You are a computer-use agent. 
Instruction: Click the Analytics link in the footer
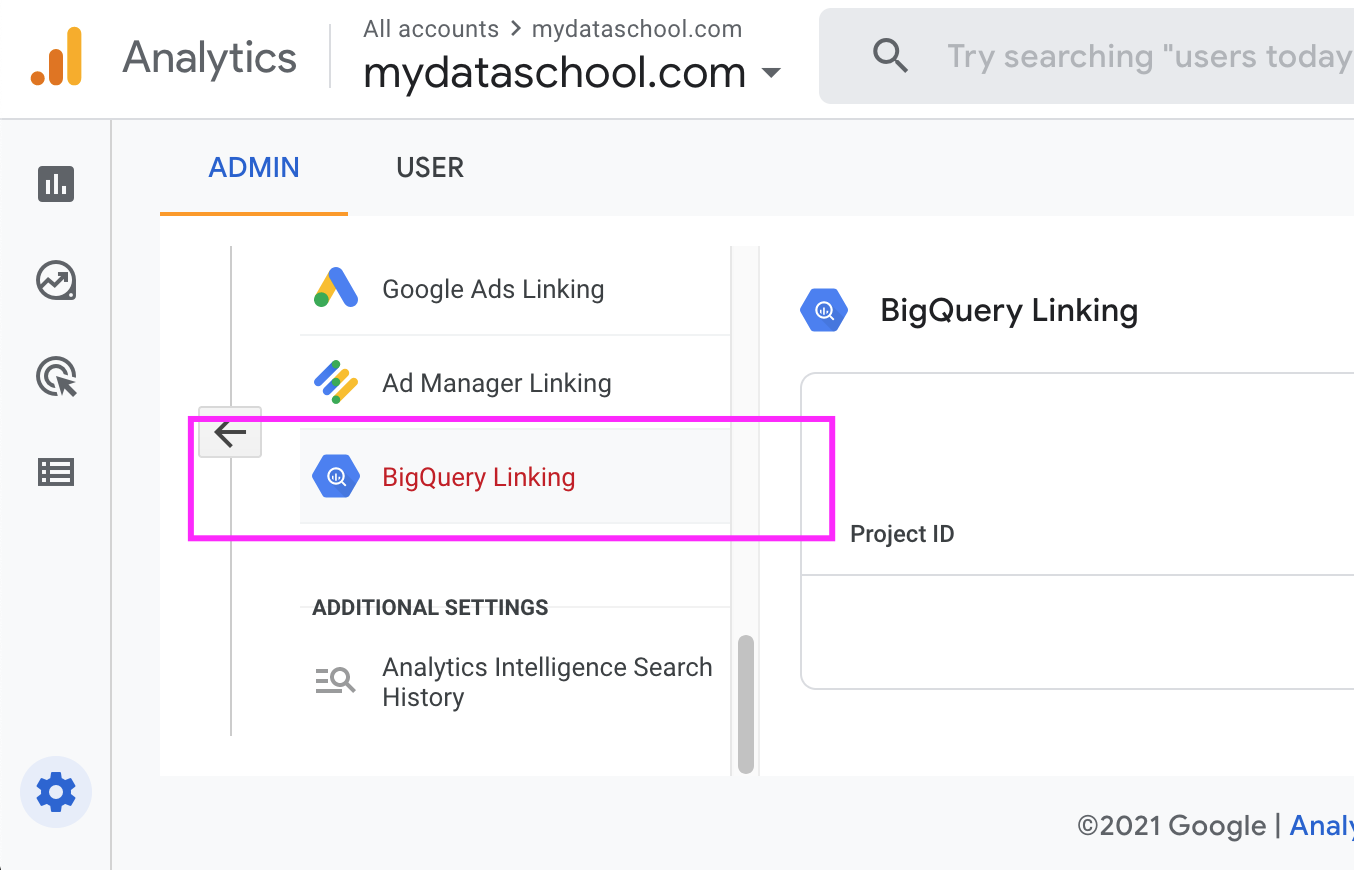1322,825
